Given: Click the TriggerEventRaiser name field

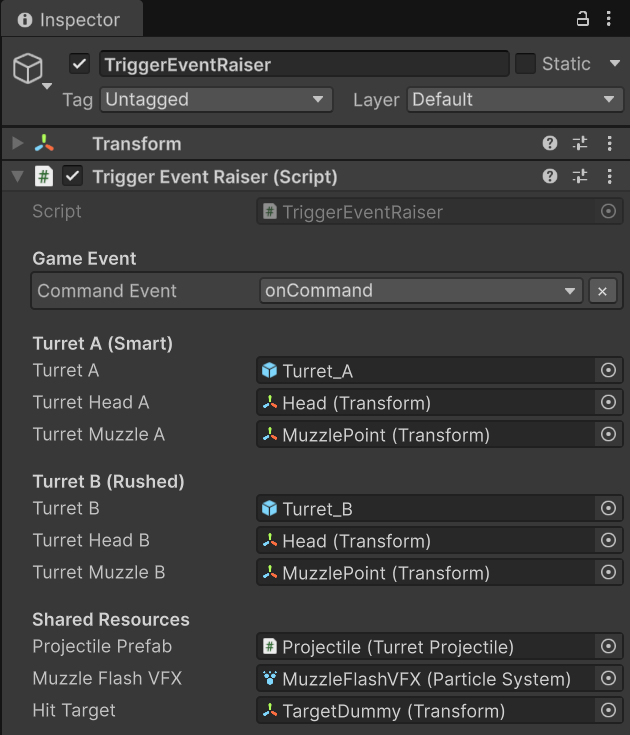Looking at the screenshot, I should tap(304, 64).
